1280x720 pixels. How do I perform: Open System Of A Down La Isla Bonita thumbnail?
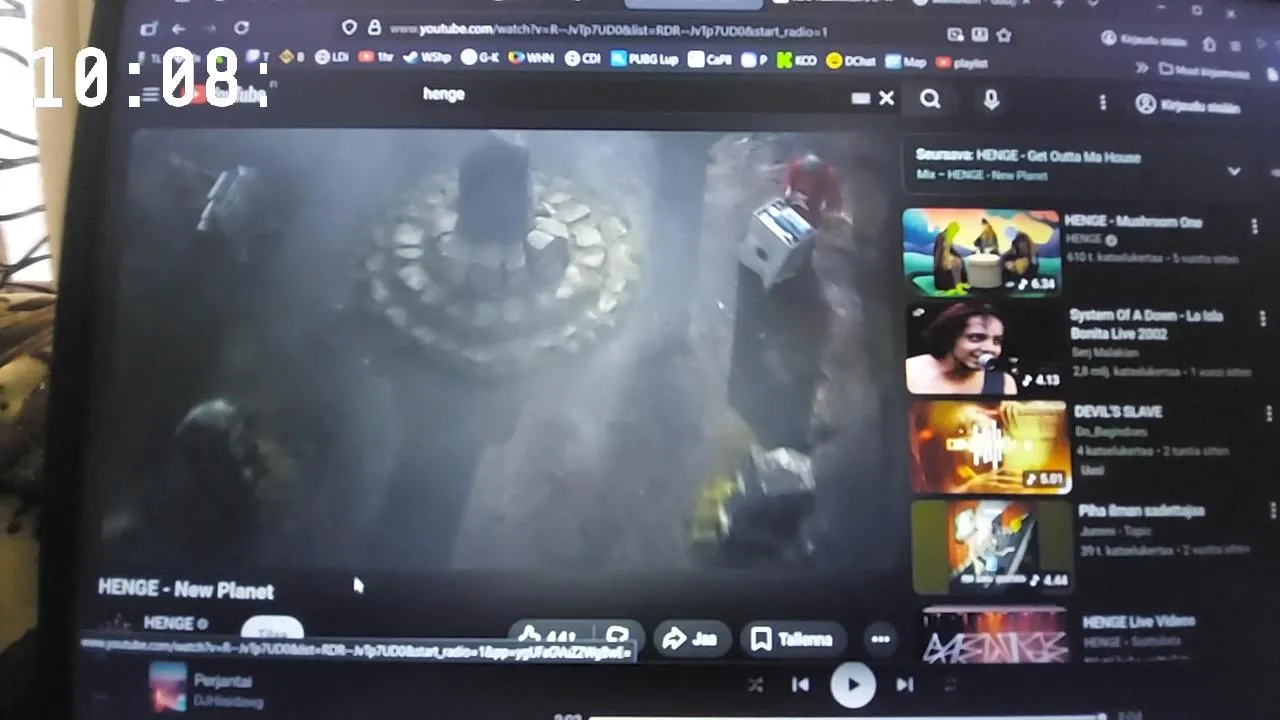click(985, 348)
